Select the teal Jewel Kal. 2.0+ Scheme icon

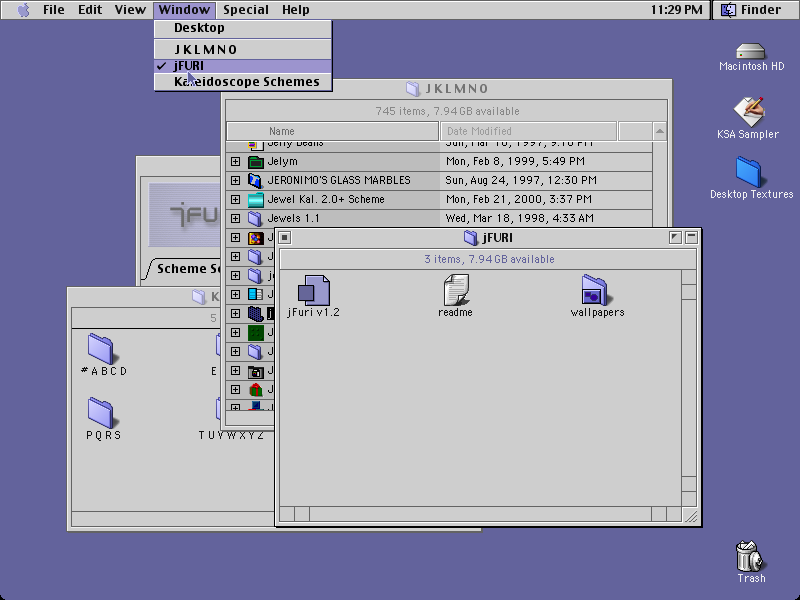coord(256,199)
